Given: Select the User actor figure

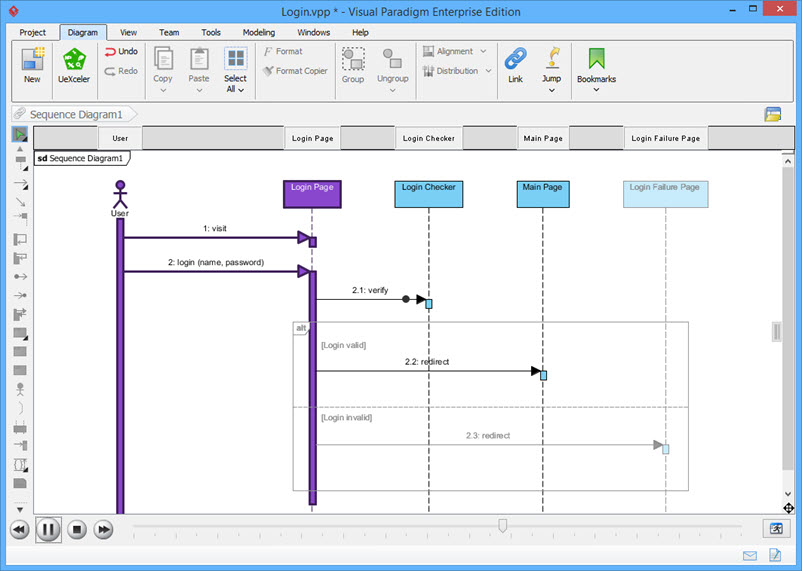Looking at the screenshot, I should coord(120,195).
